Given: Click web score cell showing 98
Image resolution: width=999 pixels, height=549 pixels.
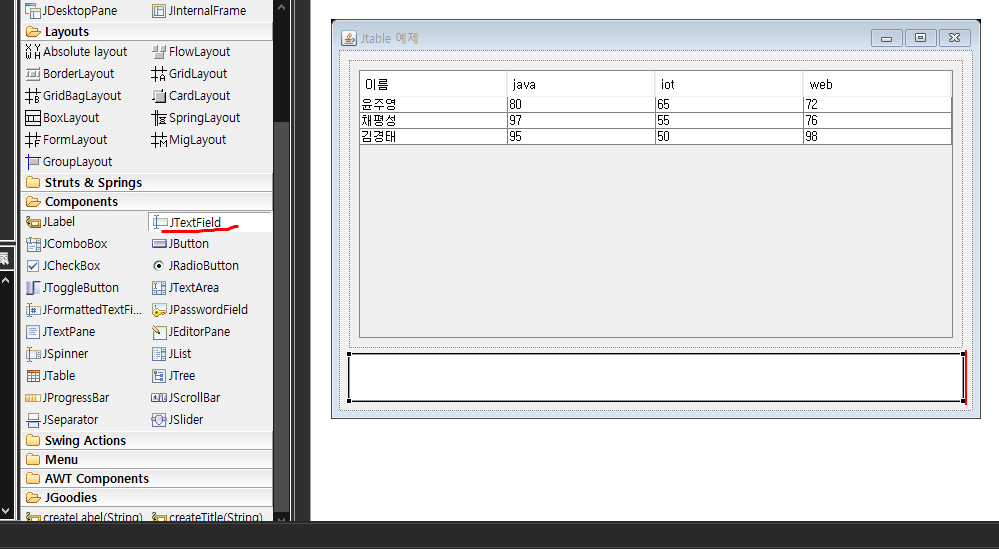Looking at the screenshot, I should click(877, 136).
